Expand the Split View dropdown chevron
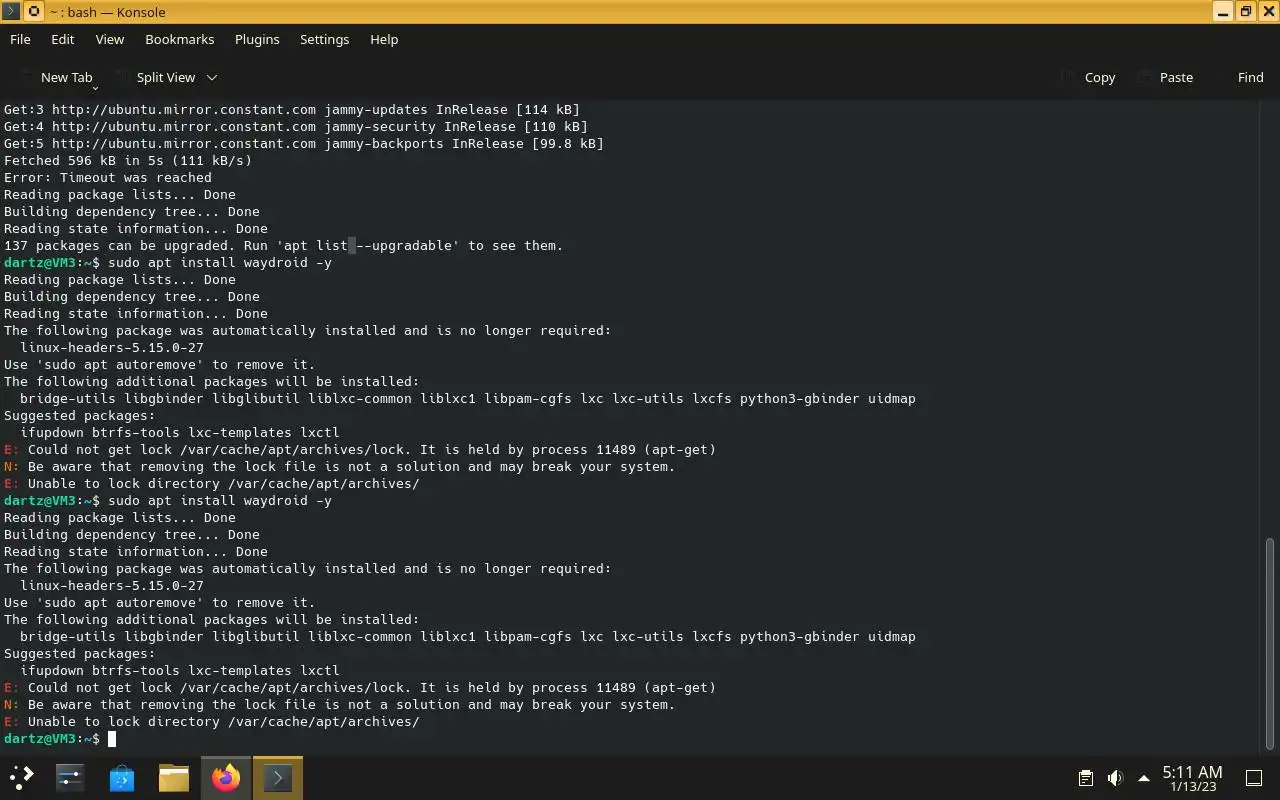1280x800 pixels. tap(212, 77)
